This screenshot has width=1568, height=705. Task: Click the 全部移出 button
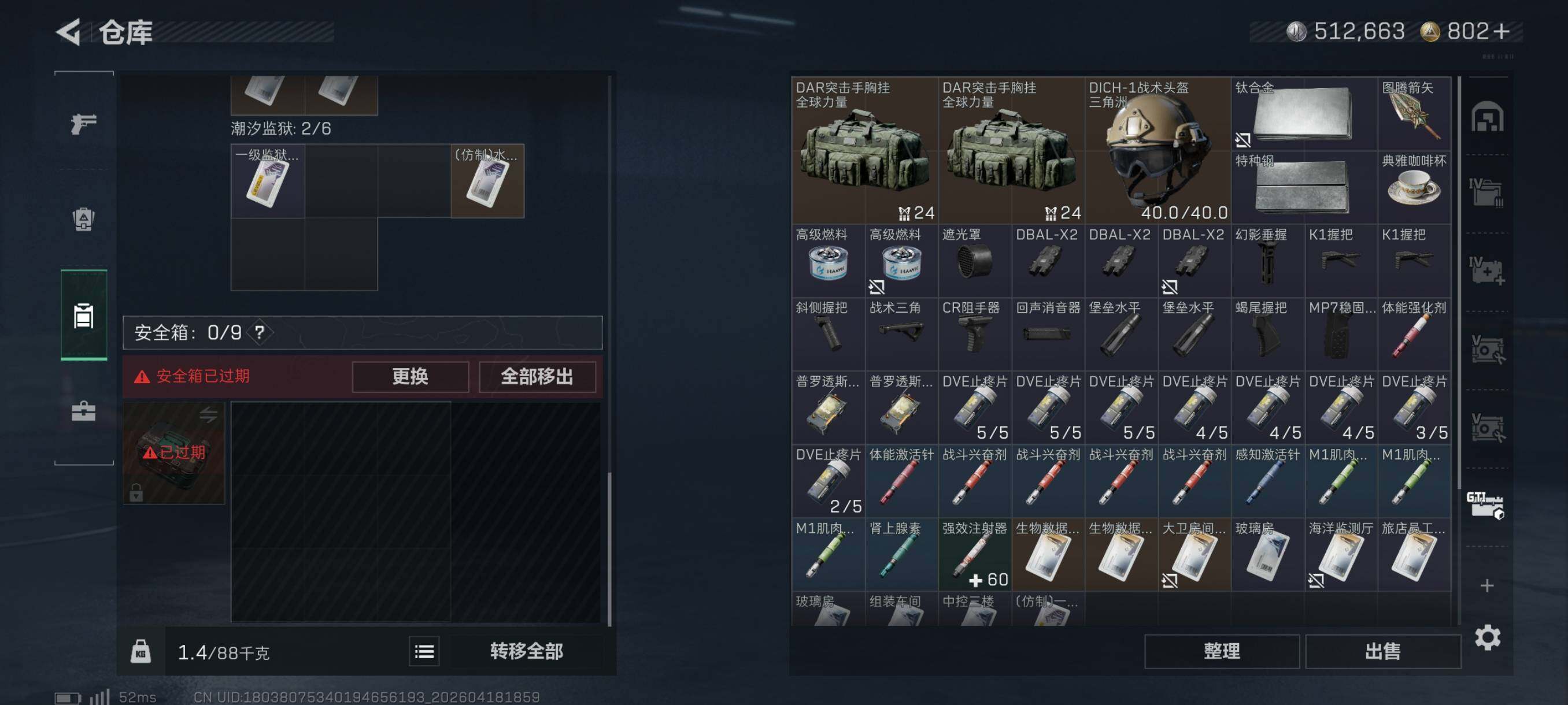(x=537, y=377)
